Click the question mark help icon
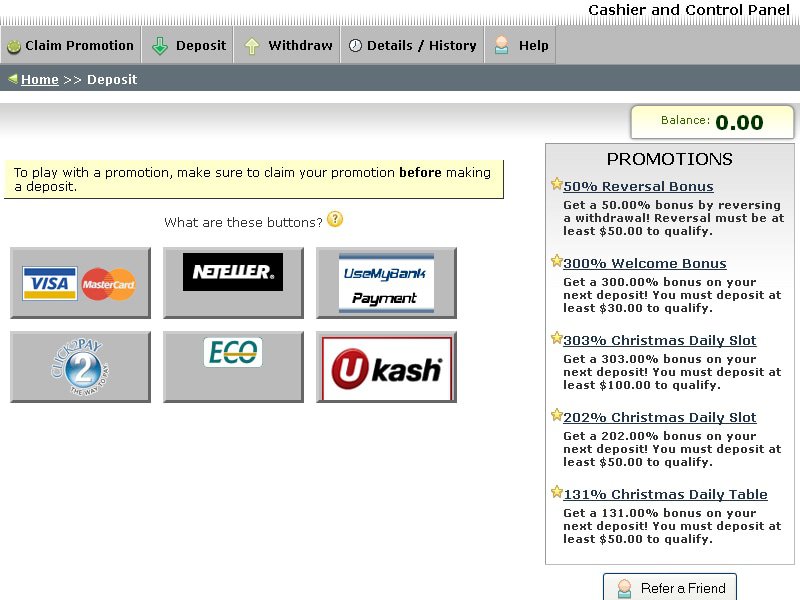 click(x=335, y=219)
